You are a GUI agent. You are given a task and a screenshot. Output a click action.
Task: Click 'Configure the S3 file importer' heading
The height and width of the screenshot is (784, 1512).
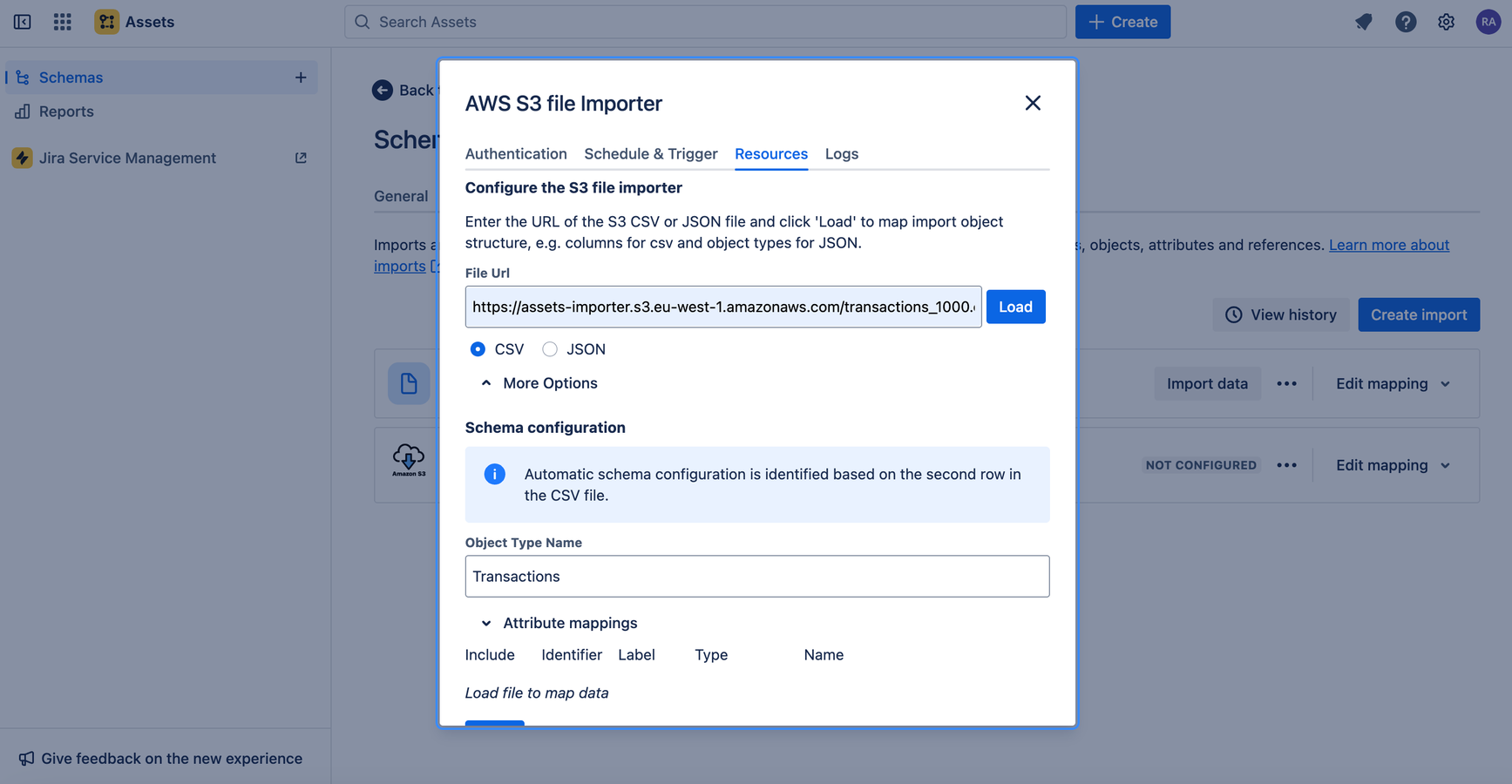(x=573, y=187)
